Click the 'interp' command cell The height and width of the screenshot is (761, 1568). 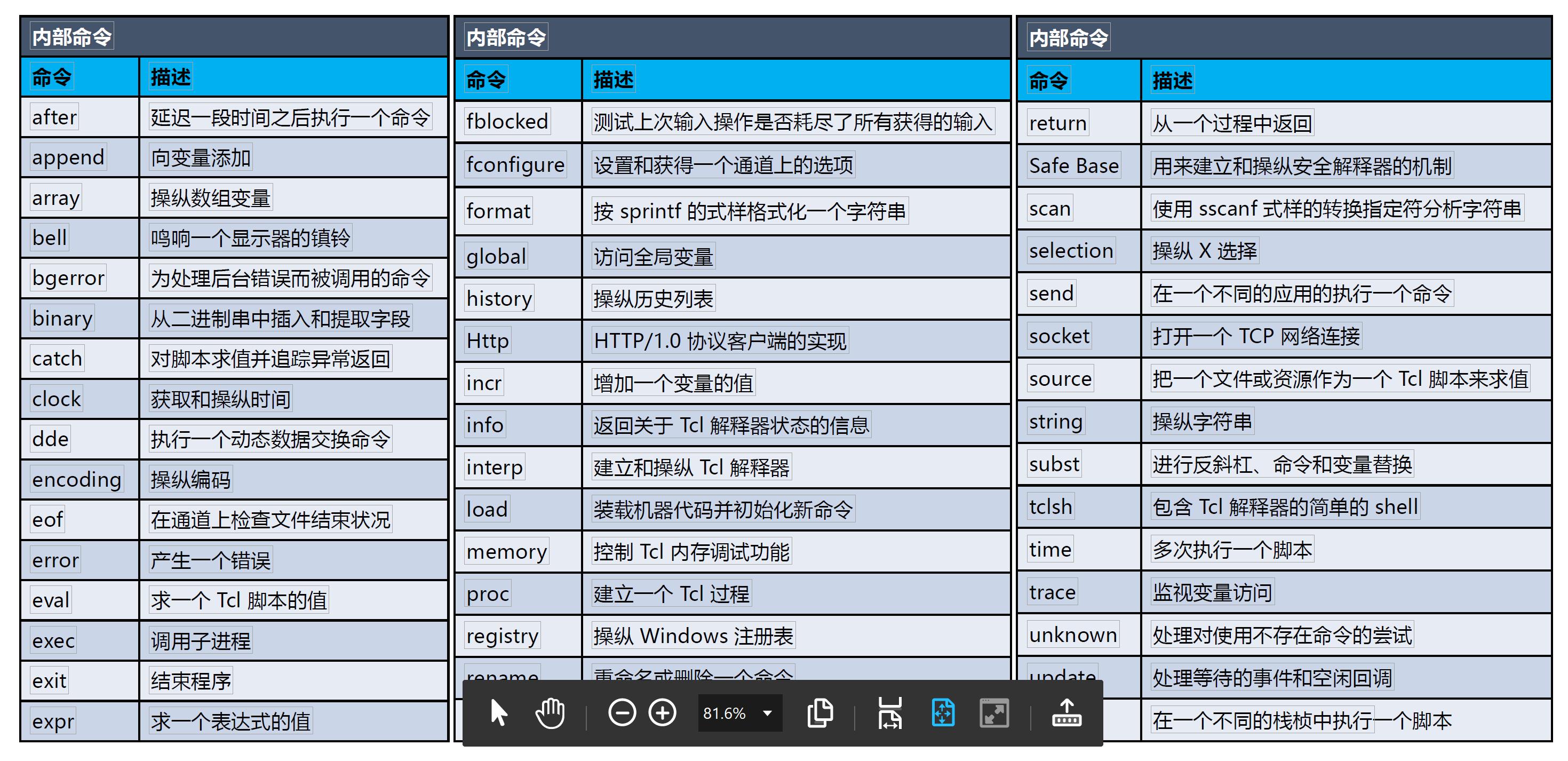point(519,467)
